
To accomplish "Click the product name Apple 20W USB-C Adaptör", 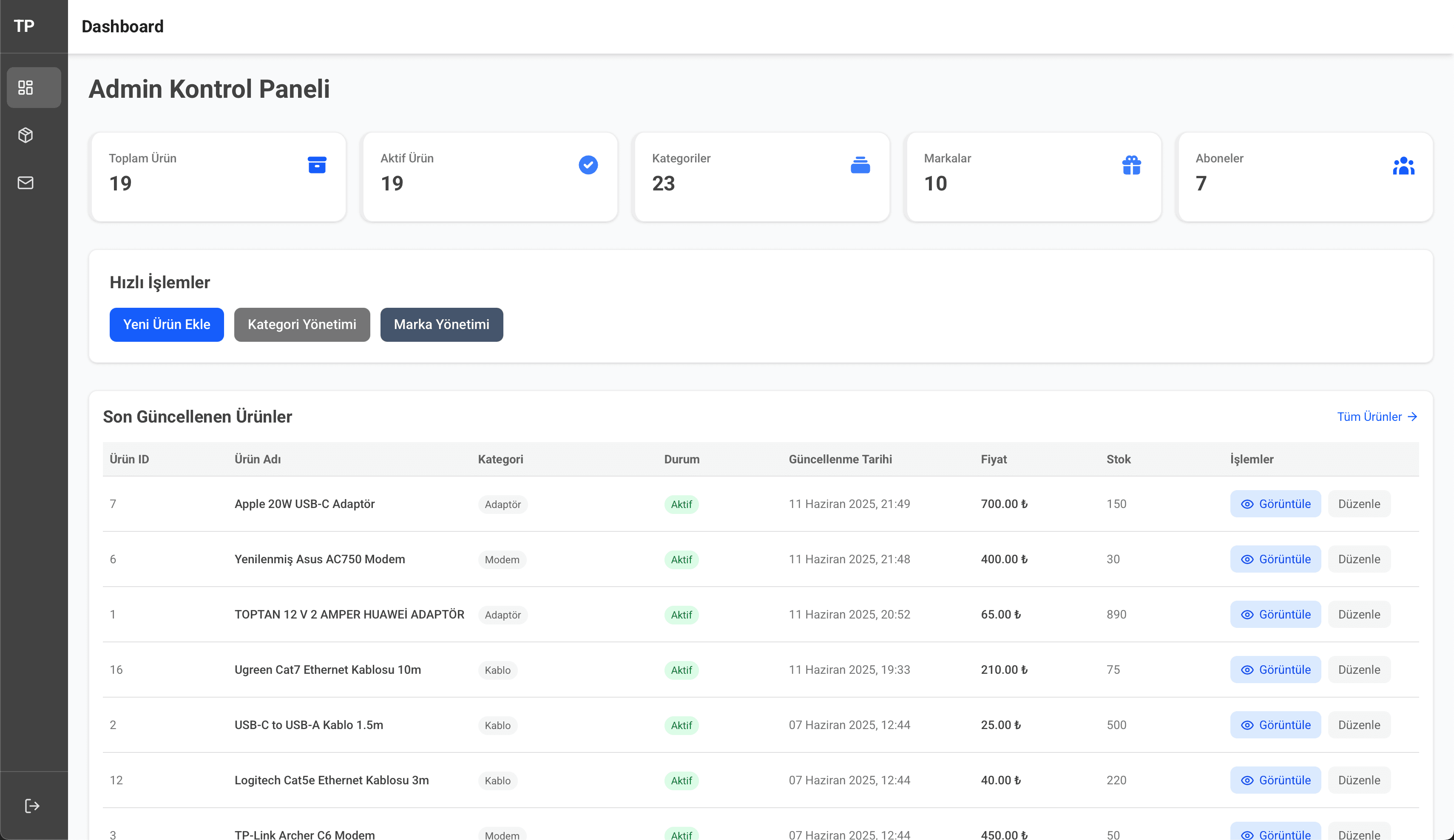I will coord(305,504).
